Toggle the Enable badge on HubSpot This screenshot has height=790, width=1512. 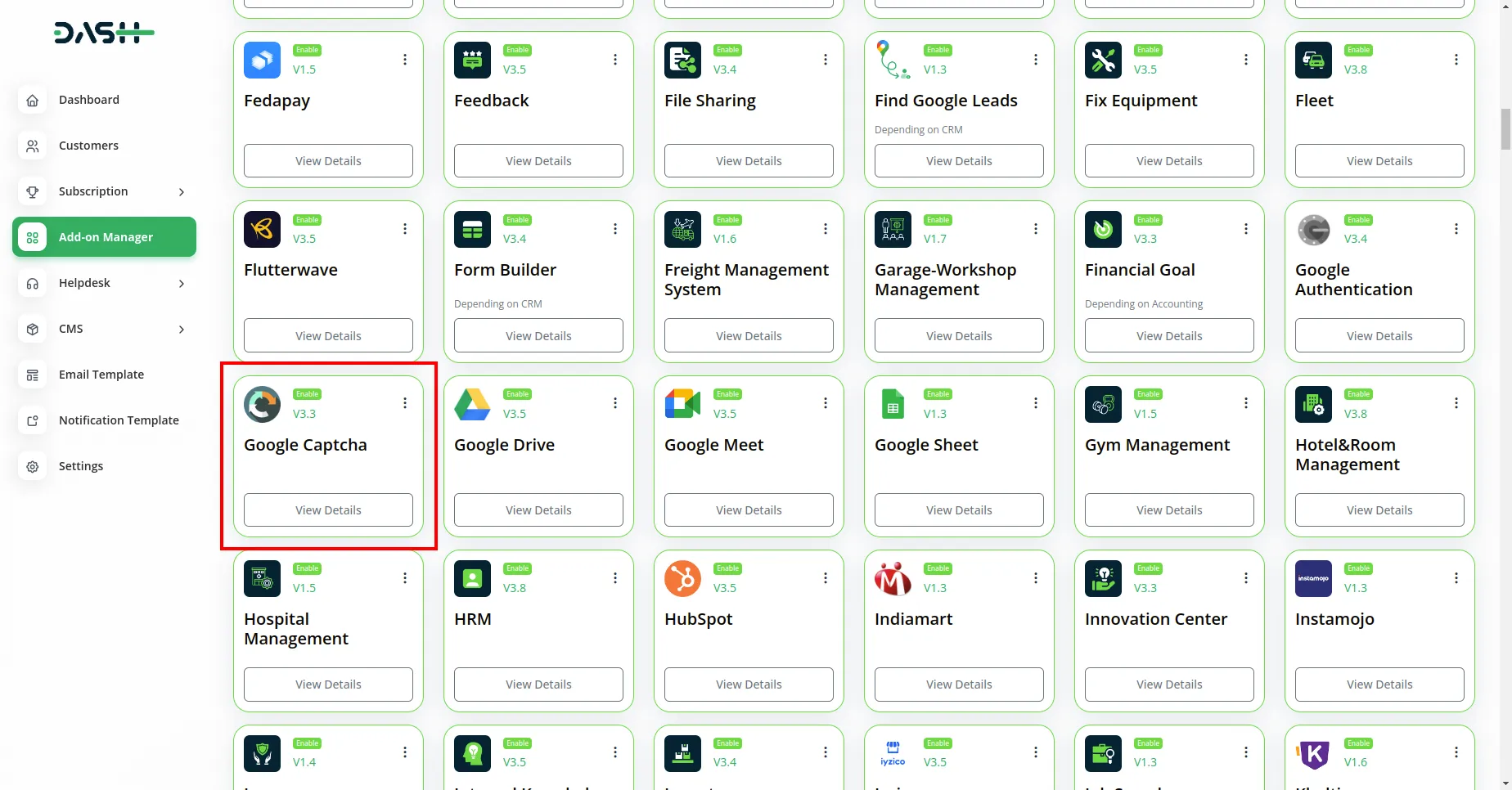click(x=728, y=568)
